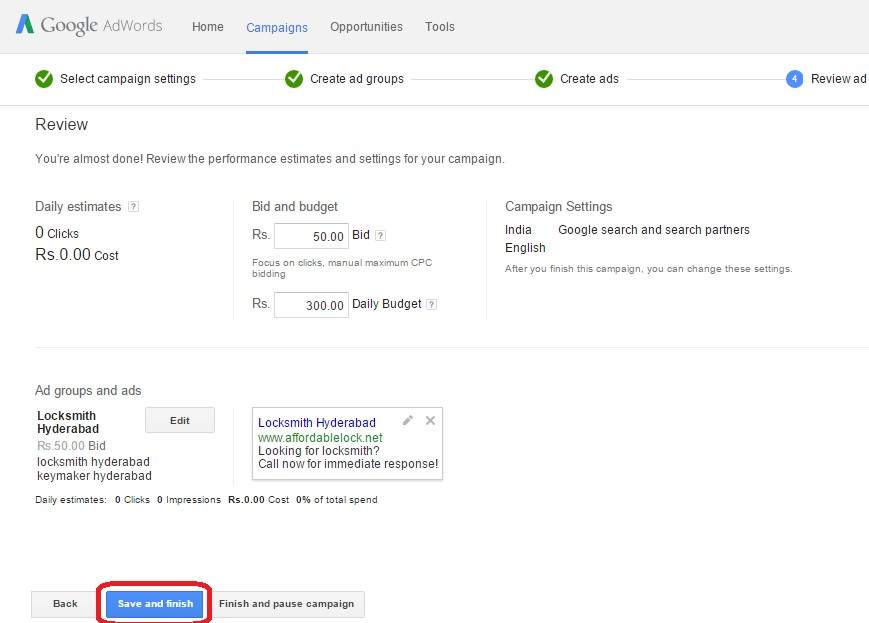Delete the ad using the X icon
The height and width of the screenshot is (623, 869).
430,420
